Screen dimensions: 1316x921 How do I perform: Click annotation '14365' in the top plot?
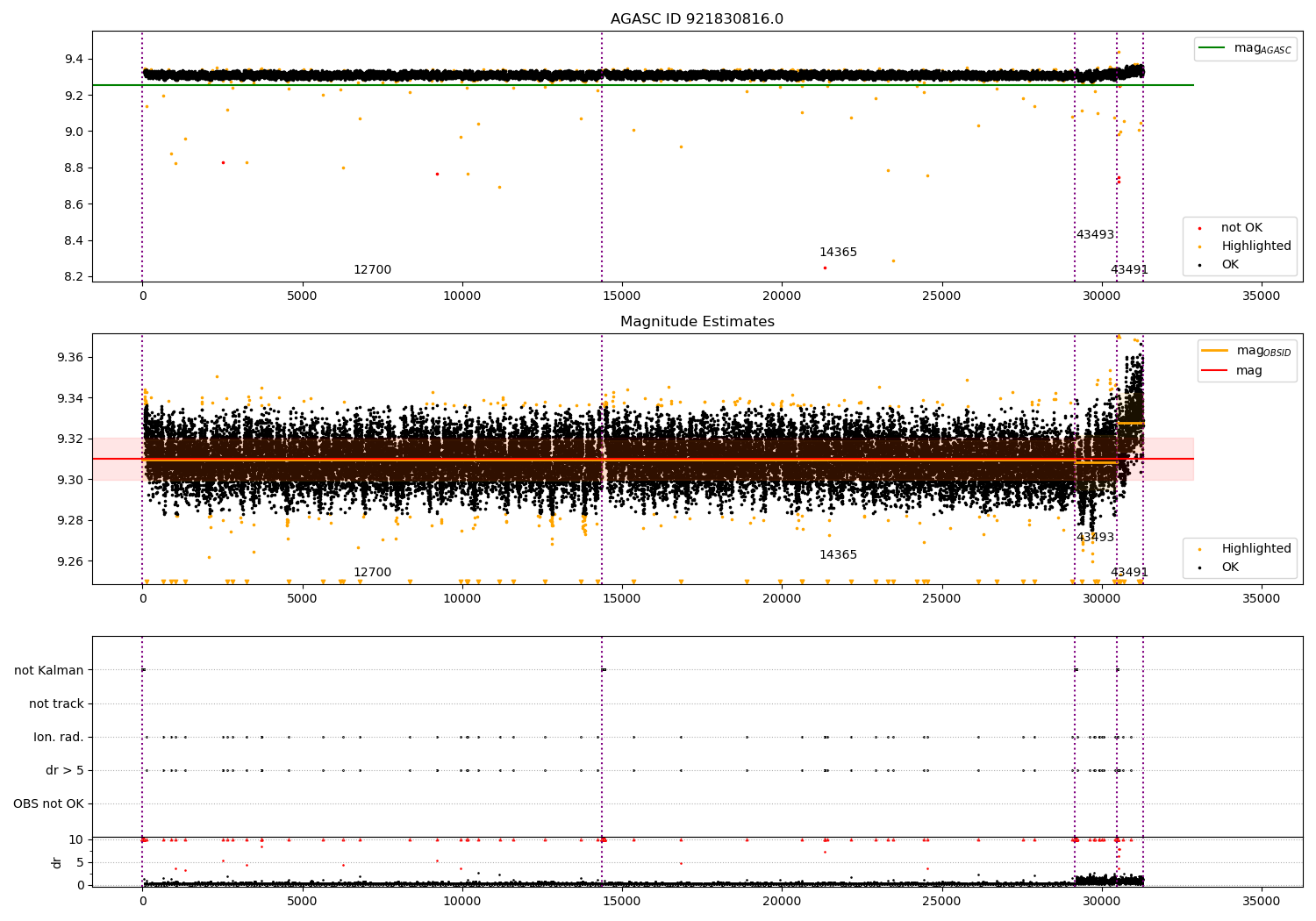pos(838,253)
